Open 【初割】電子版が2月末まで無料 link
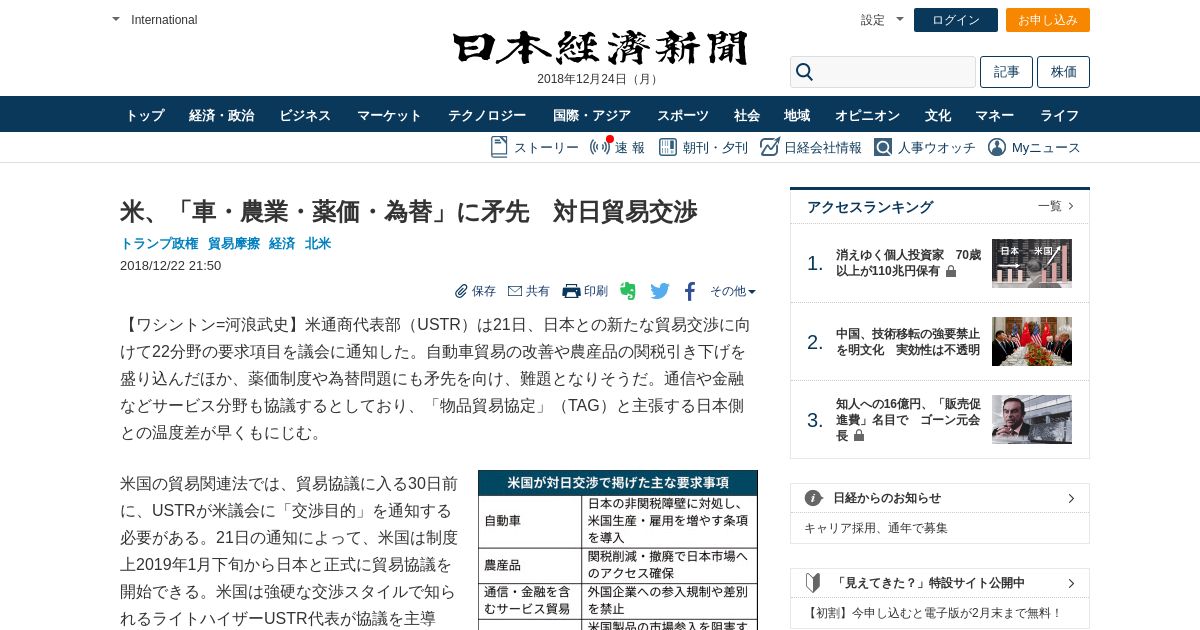 [x=933, y=613]
